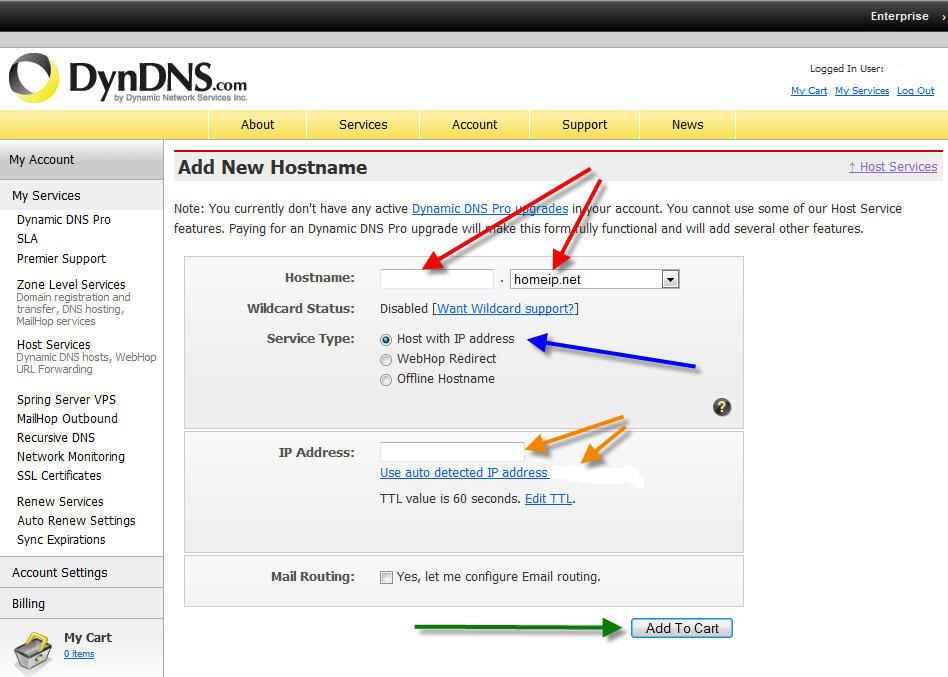The height and width of the screenshot is (677, 948).
Task: Click the Hostname text field
Action: (437, 279)
